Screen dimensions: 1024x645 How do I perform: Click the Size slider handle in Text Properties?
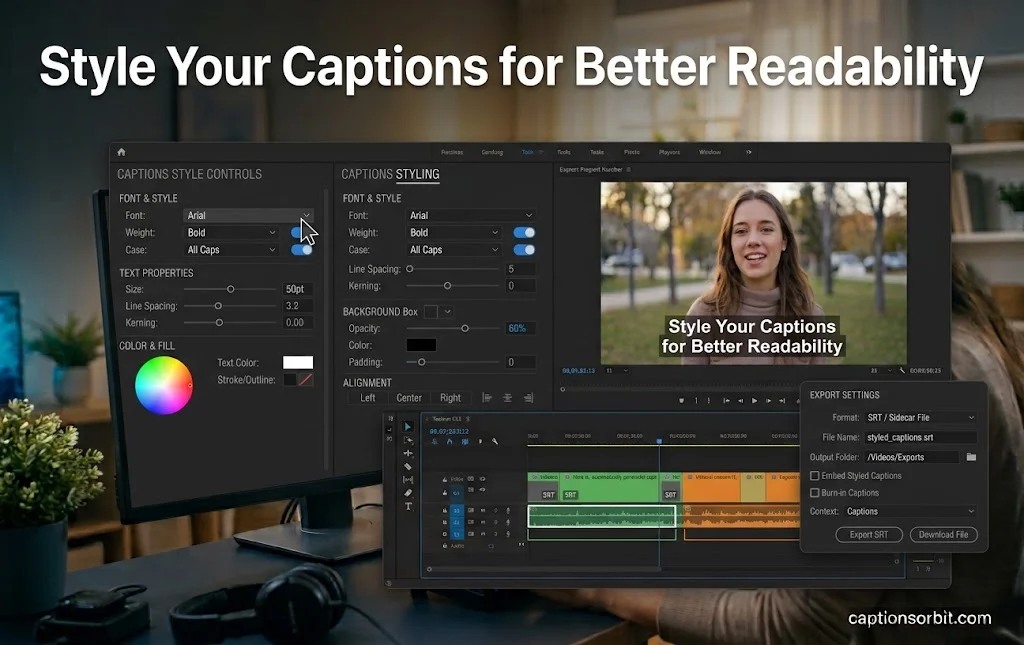point(231,289)
